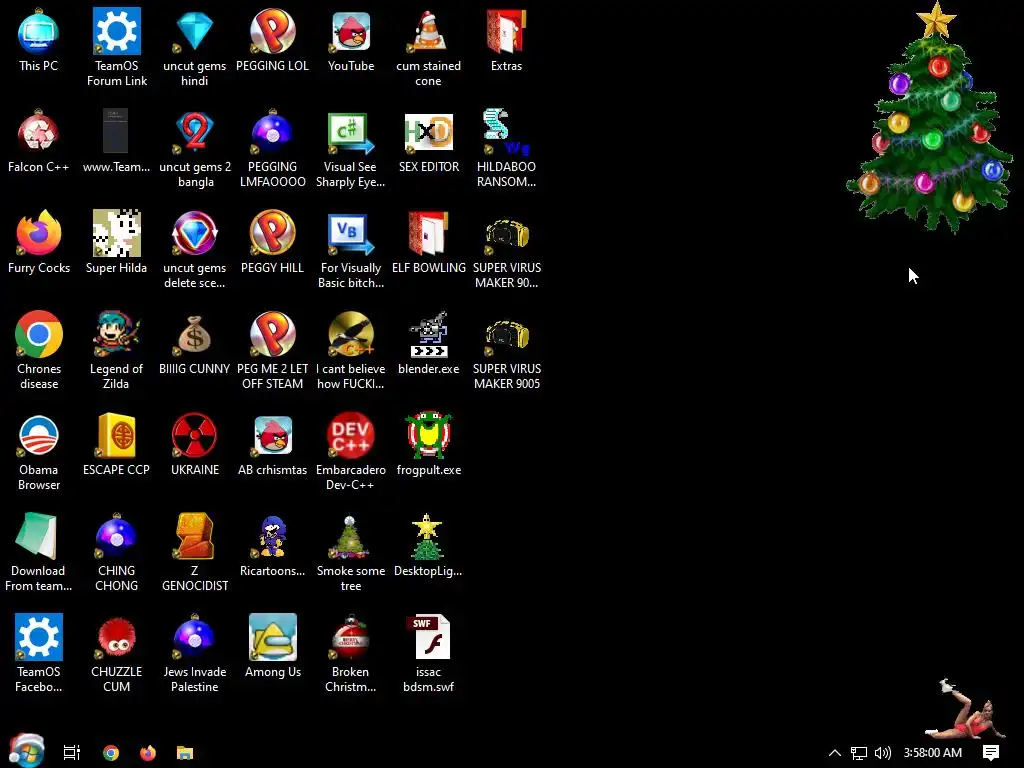This screenshot has height=768, width=1024.
Task: Launch the Falcon C++ shortcut
Action: (39, 142)
